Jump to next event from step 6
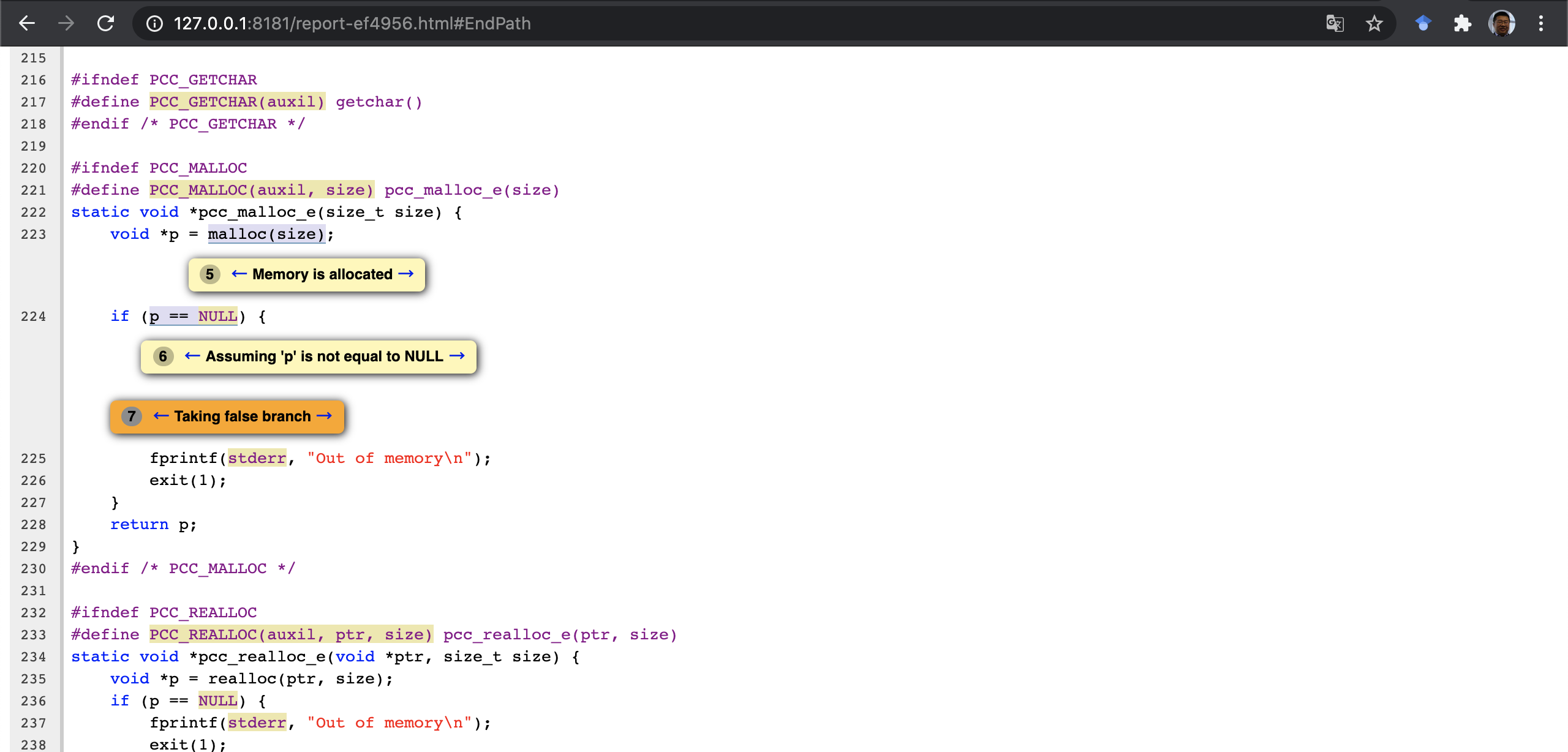The width and height of the screenshot is (1568, 752). (x=457, y=356)
